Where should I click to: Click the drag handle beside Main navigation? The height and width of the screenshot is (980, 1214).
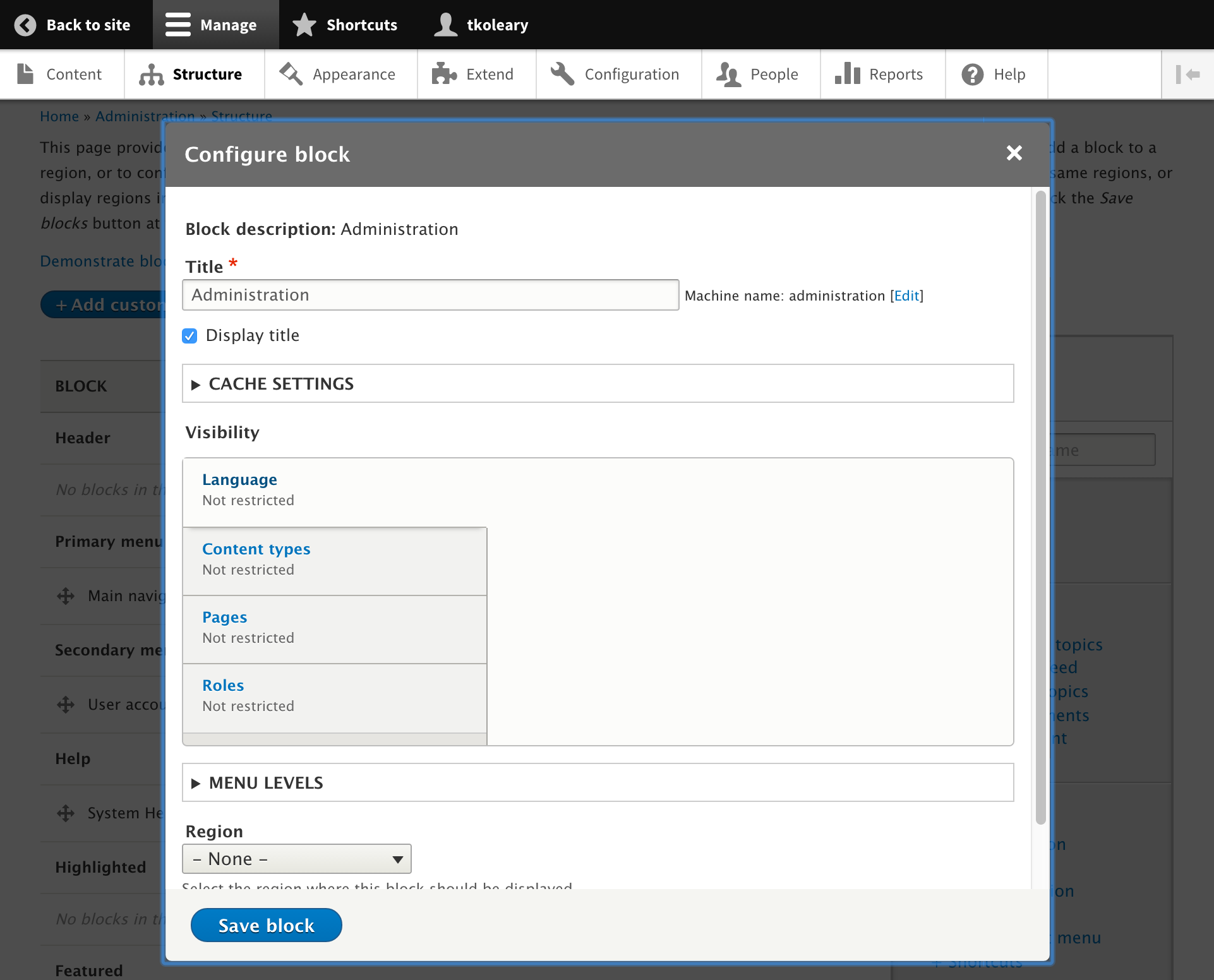coord(66,596)
